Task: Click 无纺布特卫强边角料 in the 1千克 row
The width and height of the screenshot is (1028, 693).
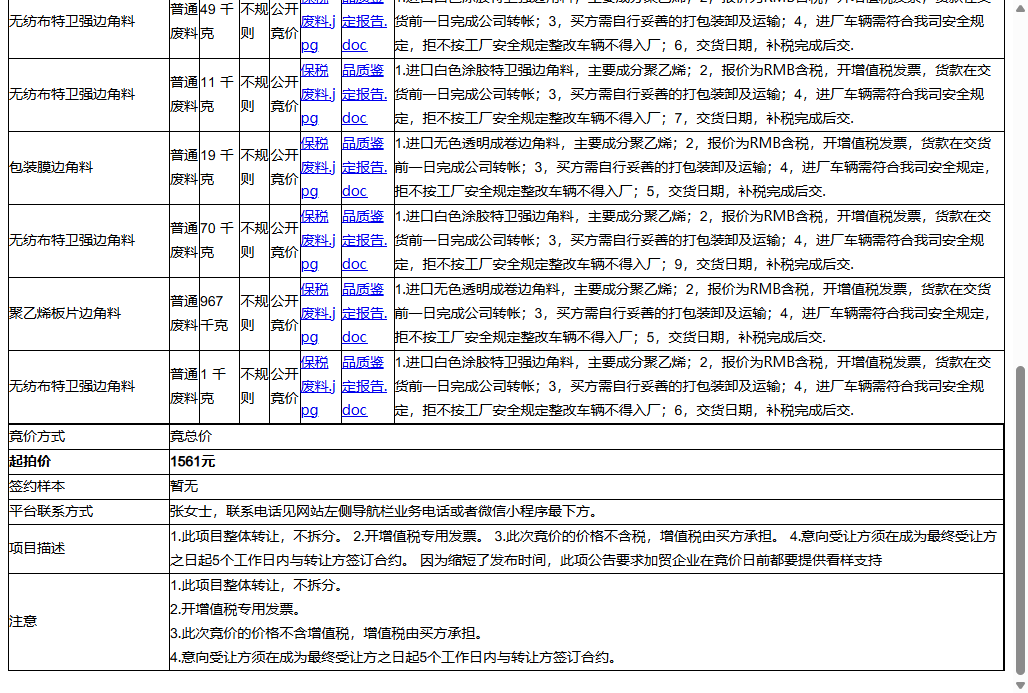Action: click(x=72, y=386)
